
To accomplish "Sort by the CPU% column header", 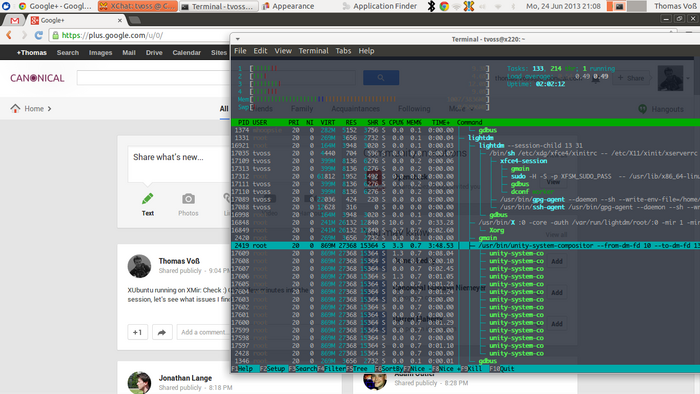I will tap(396, 122).
